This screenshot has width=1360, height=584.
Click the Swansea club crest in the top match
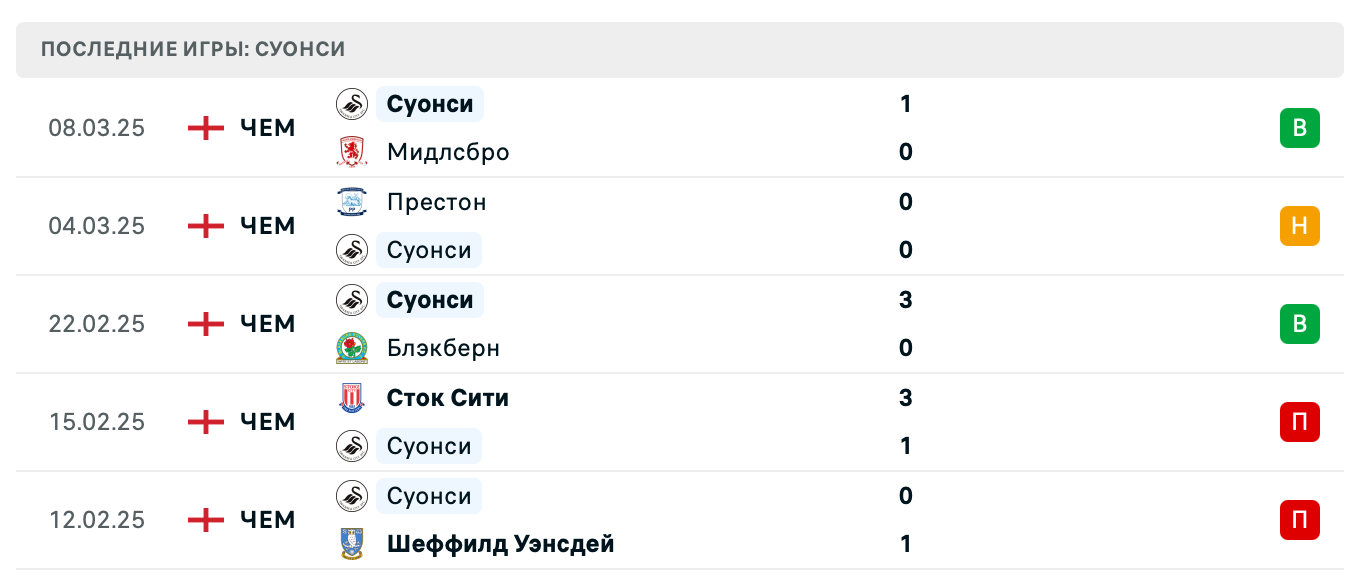pyautogui.click(x=352, y=104)
